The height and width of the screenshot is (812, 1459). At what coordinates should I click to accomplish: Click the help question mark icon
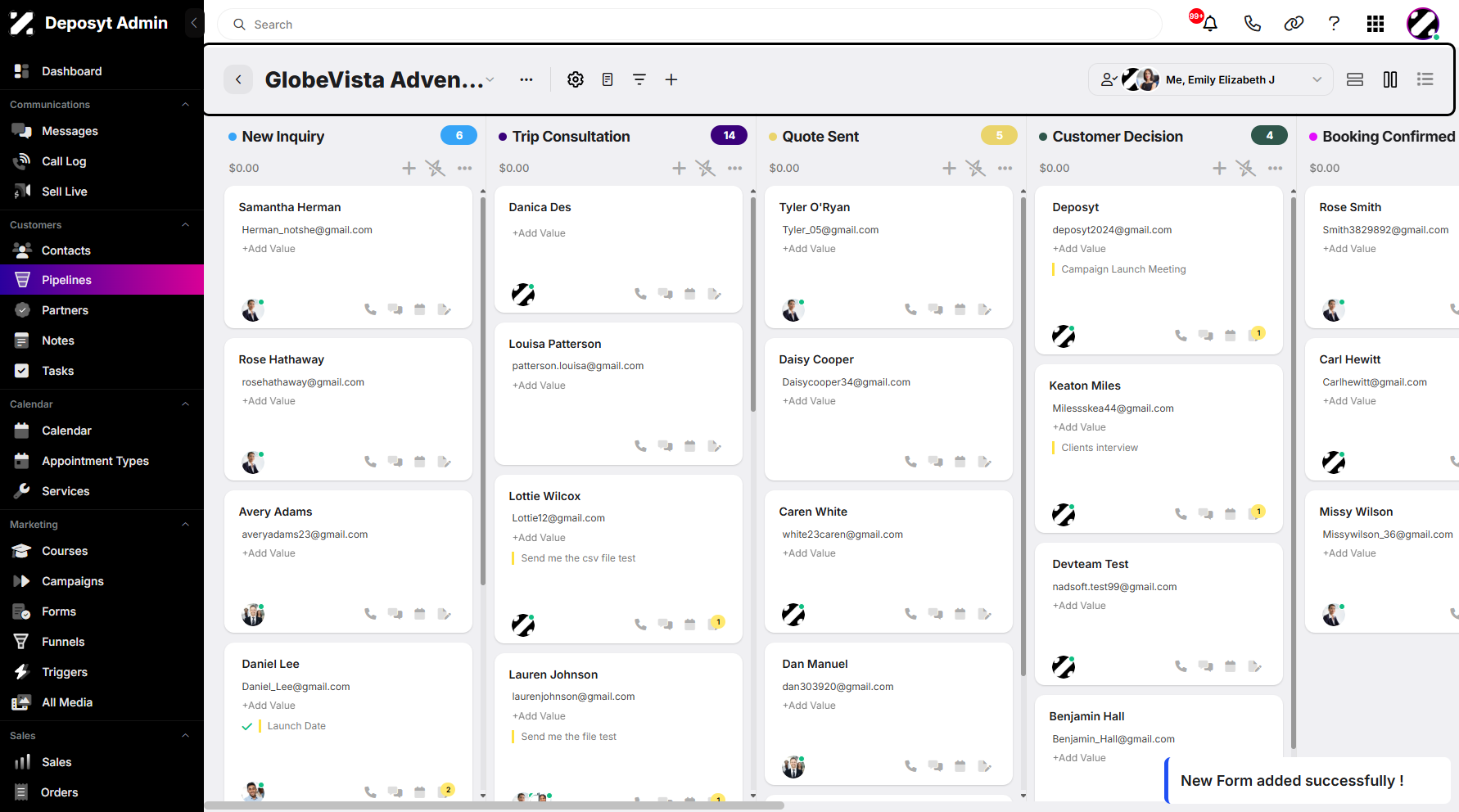(1334, 24)
